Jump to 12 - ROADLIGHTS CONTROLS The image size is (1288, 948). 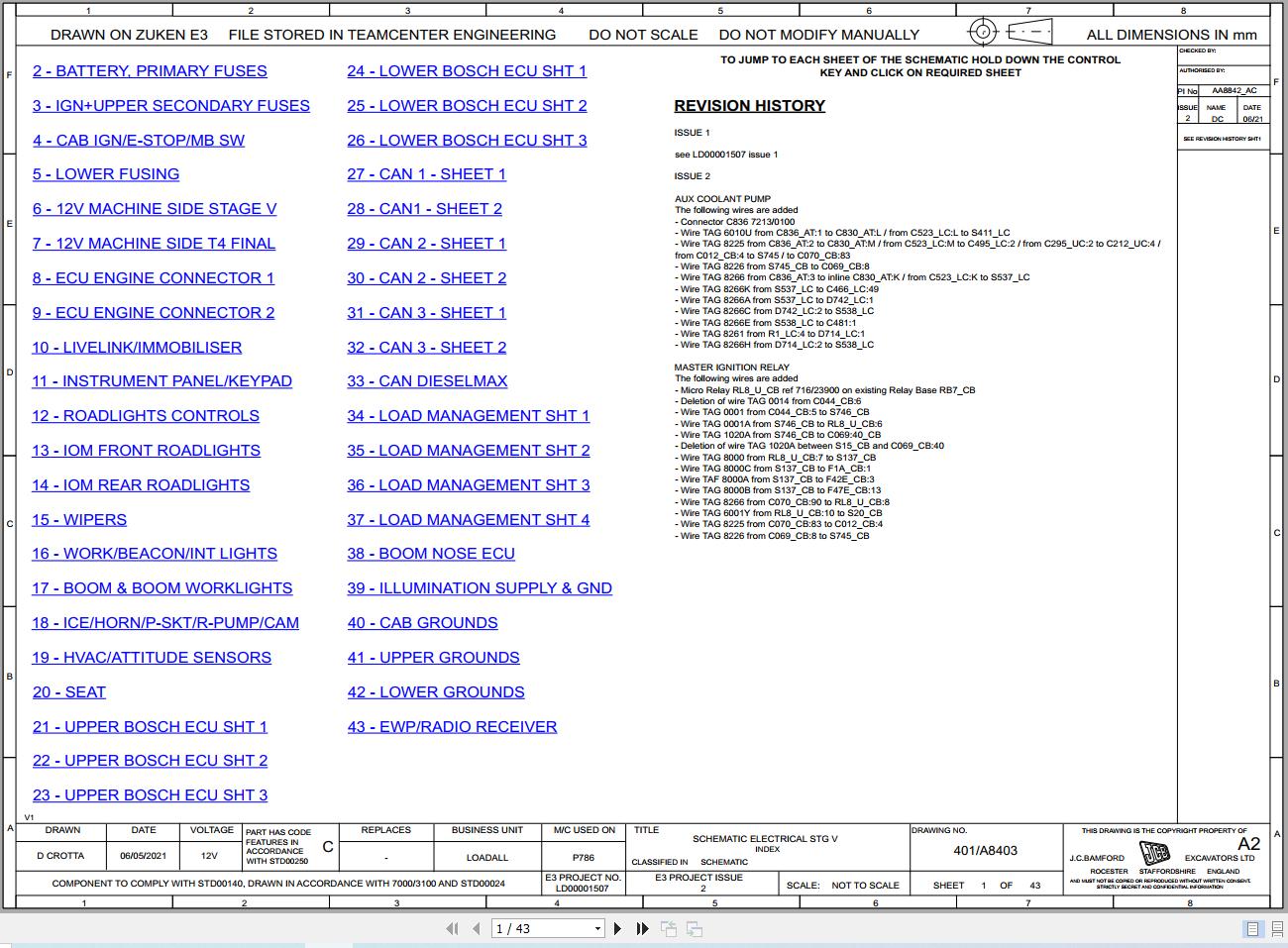coord(146,416)
